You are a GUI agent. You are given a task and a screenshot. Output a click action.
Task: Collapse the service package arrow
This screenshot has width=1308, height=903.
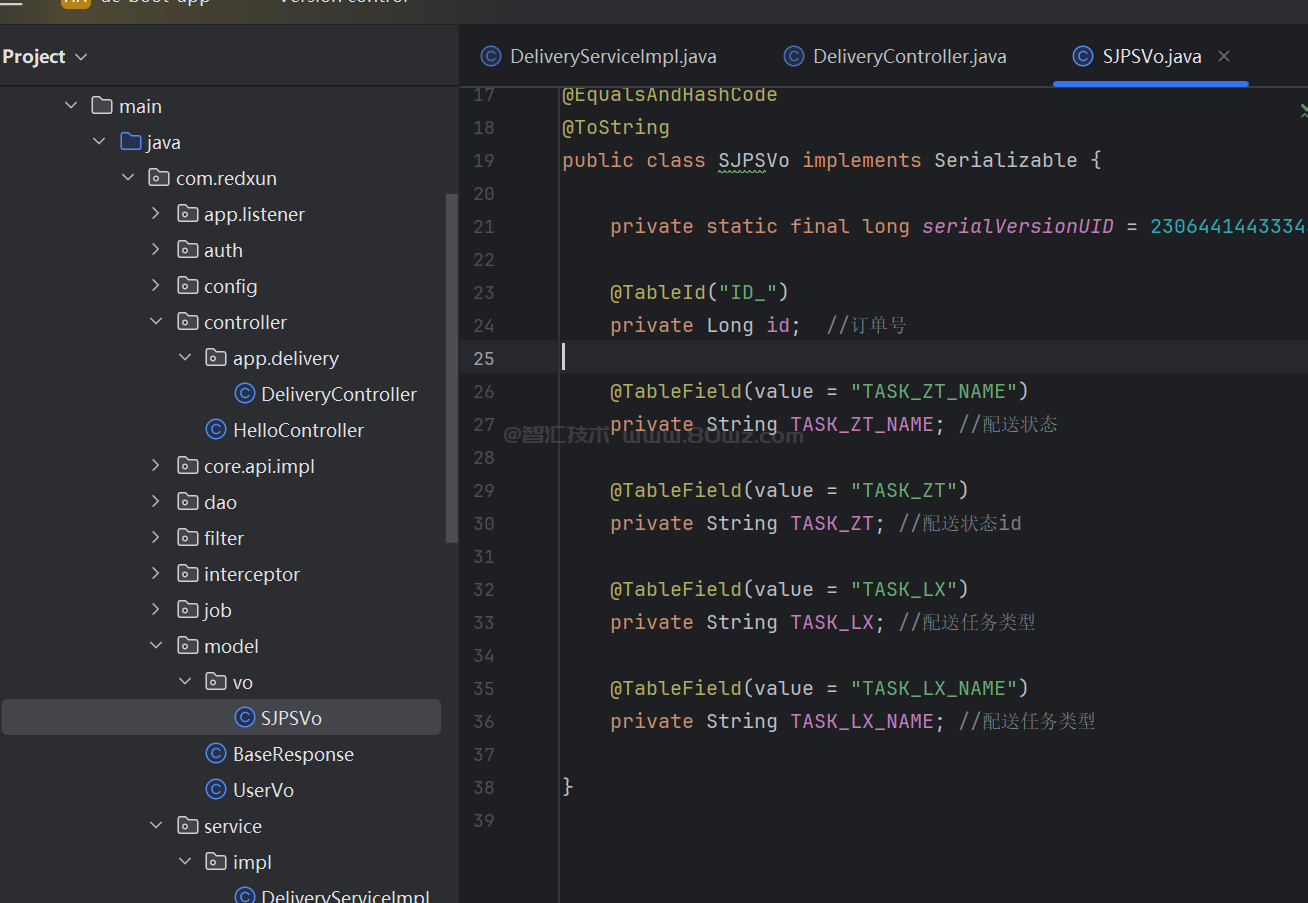[155, 826]
